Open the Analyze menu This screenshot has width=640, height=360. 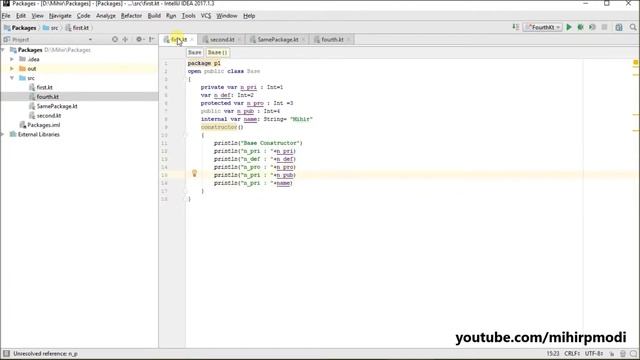(106, 16)
